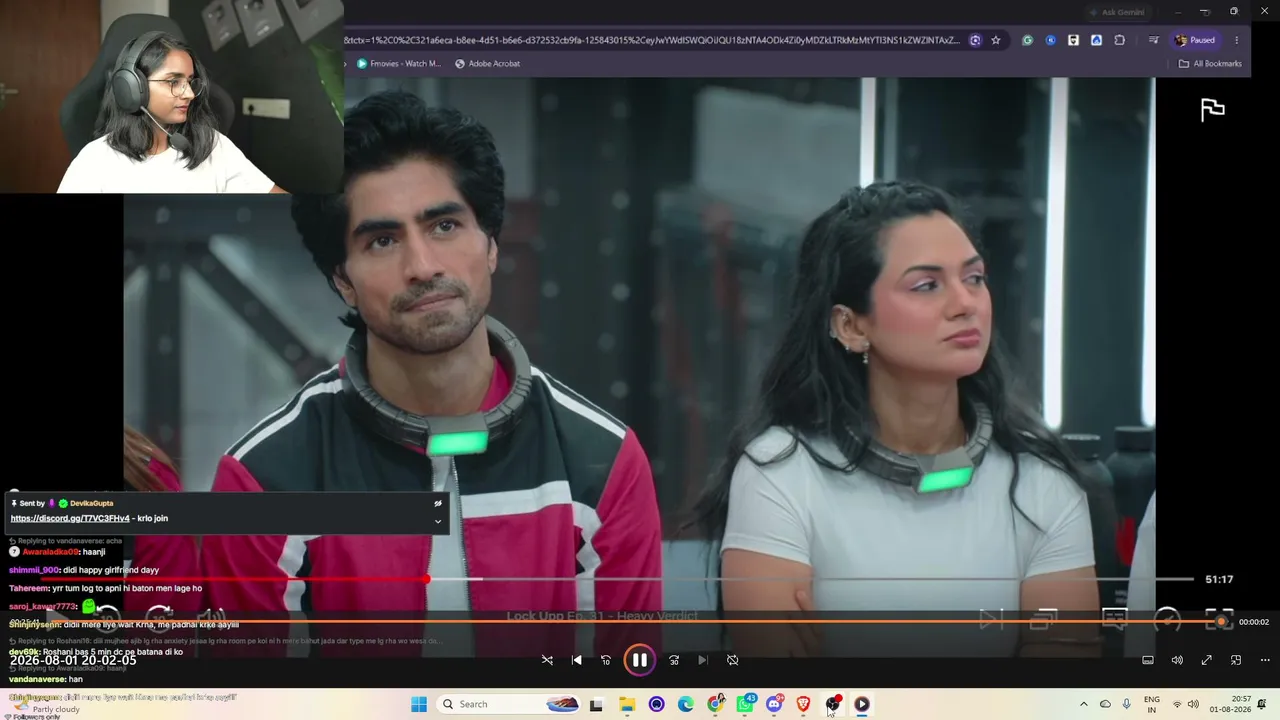
Task: Click the browser address bar URL
Action: [652, 40]
